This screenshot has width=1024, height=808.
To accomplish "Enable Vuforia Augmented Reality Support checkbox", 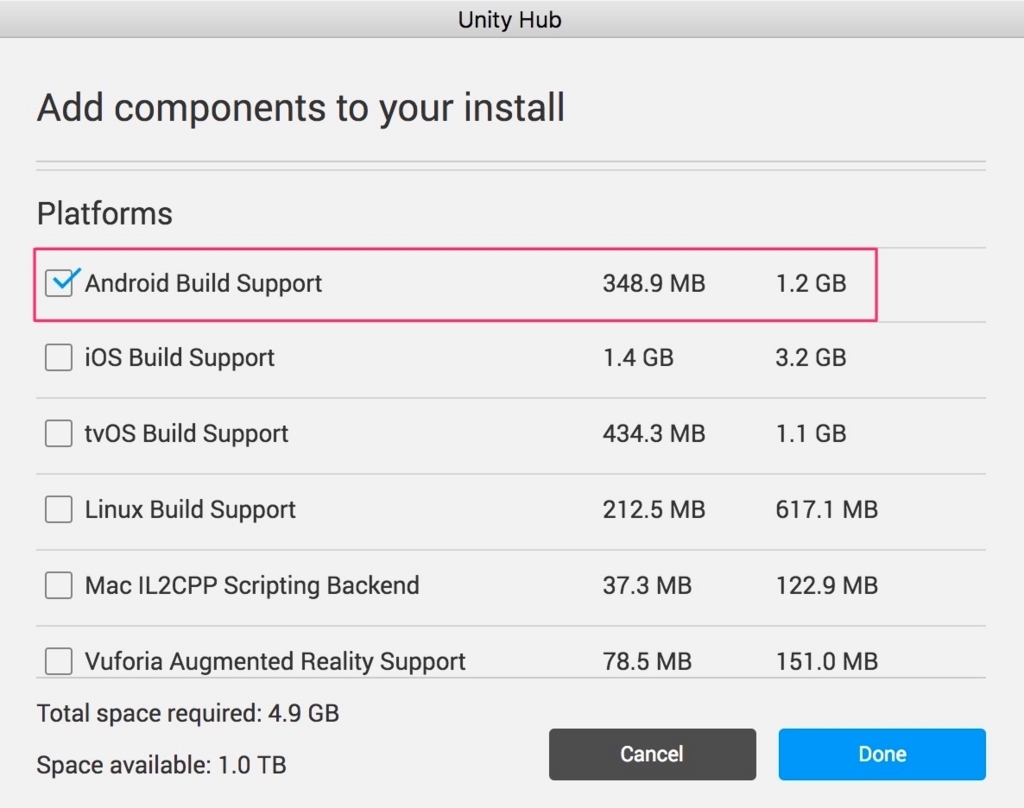I will tap(59, 661).
